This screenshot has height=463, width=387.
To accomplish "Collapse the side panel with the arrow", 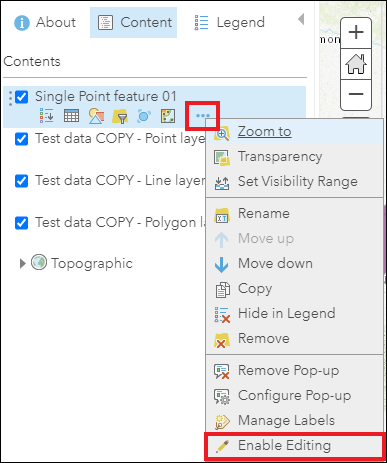I will [x=301, y=19].
